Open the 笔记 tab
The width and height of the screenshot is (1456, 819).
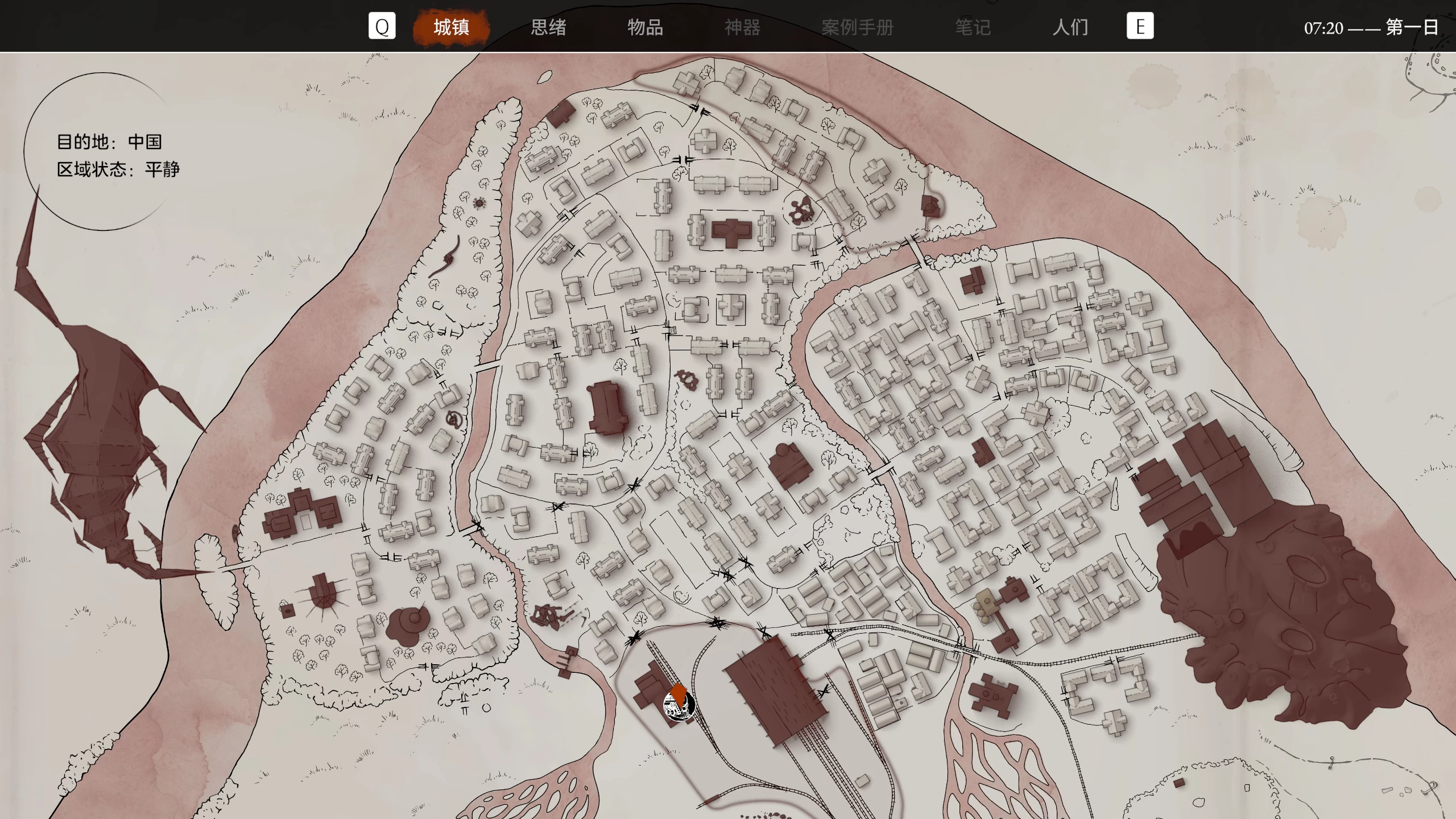(x=973, y=27)
